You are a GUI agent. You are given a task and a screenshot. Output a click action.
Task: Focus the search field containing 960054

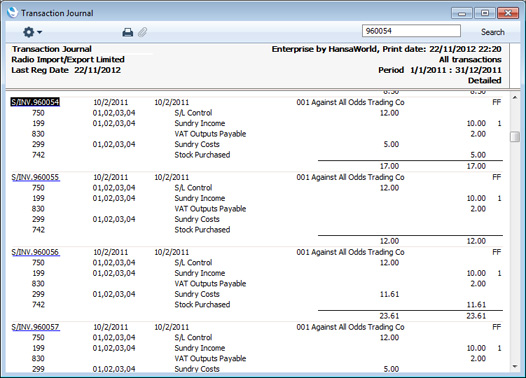click(411, 31)
